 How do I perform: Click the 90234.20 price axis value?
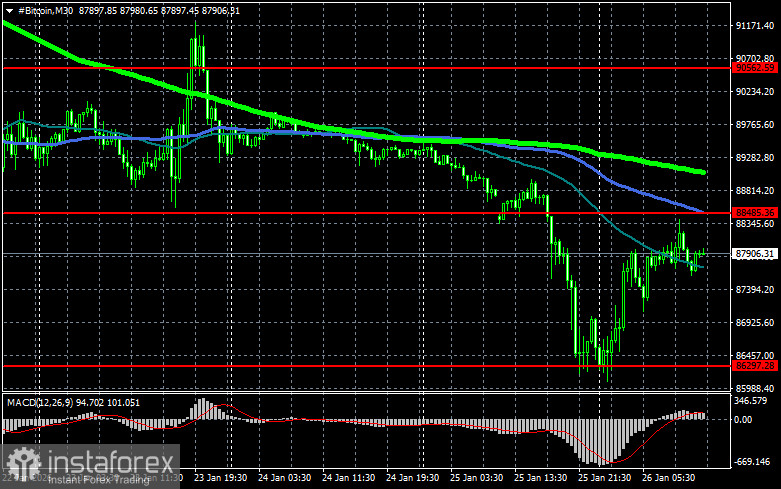click(755, 92)
